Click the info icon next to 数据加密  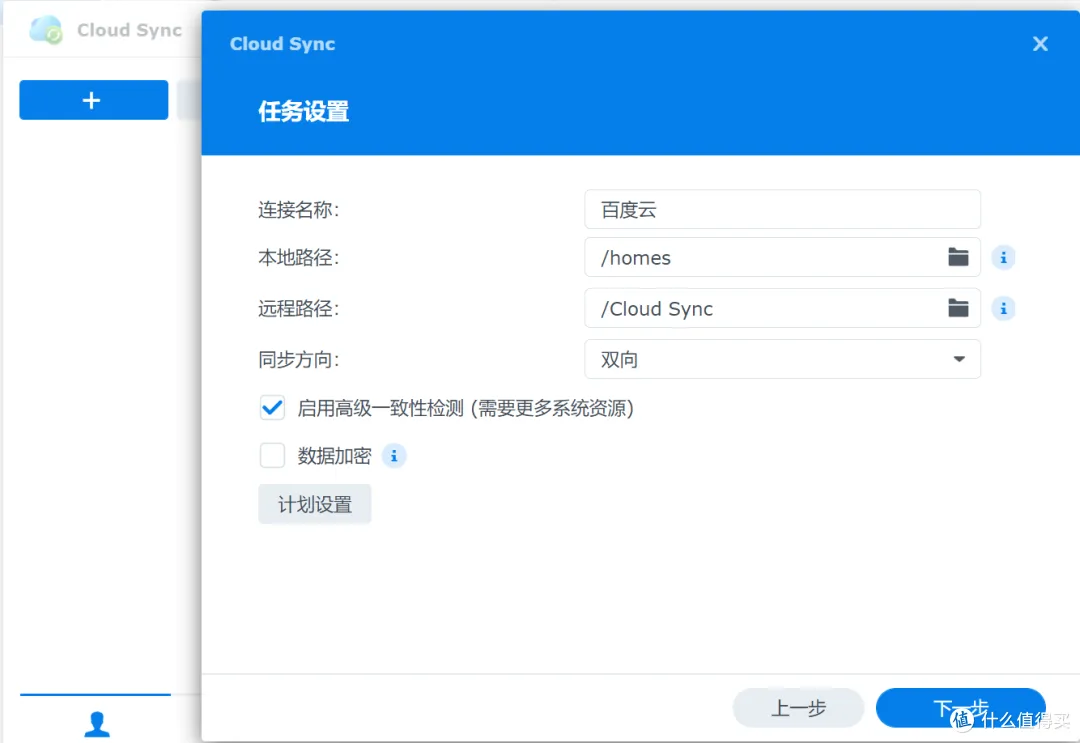point(394,456)
